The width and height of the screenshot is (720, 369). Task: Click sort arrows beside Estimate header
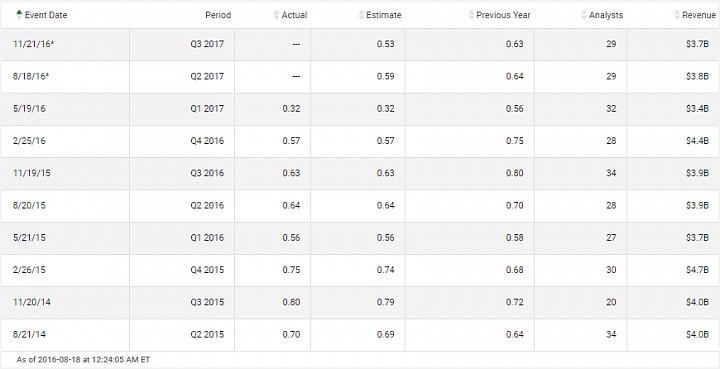361,15
